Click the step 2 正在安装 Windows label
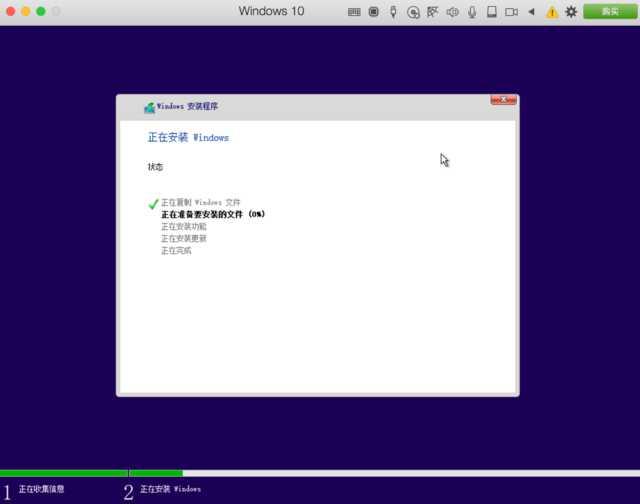Viewport: 640px width, 504px height. (x=170, y=489)
